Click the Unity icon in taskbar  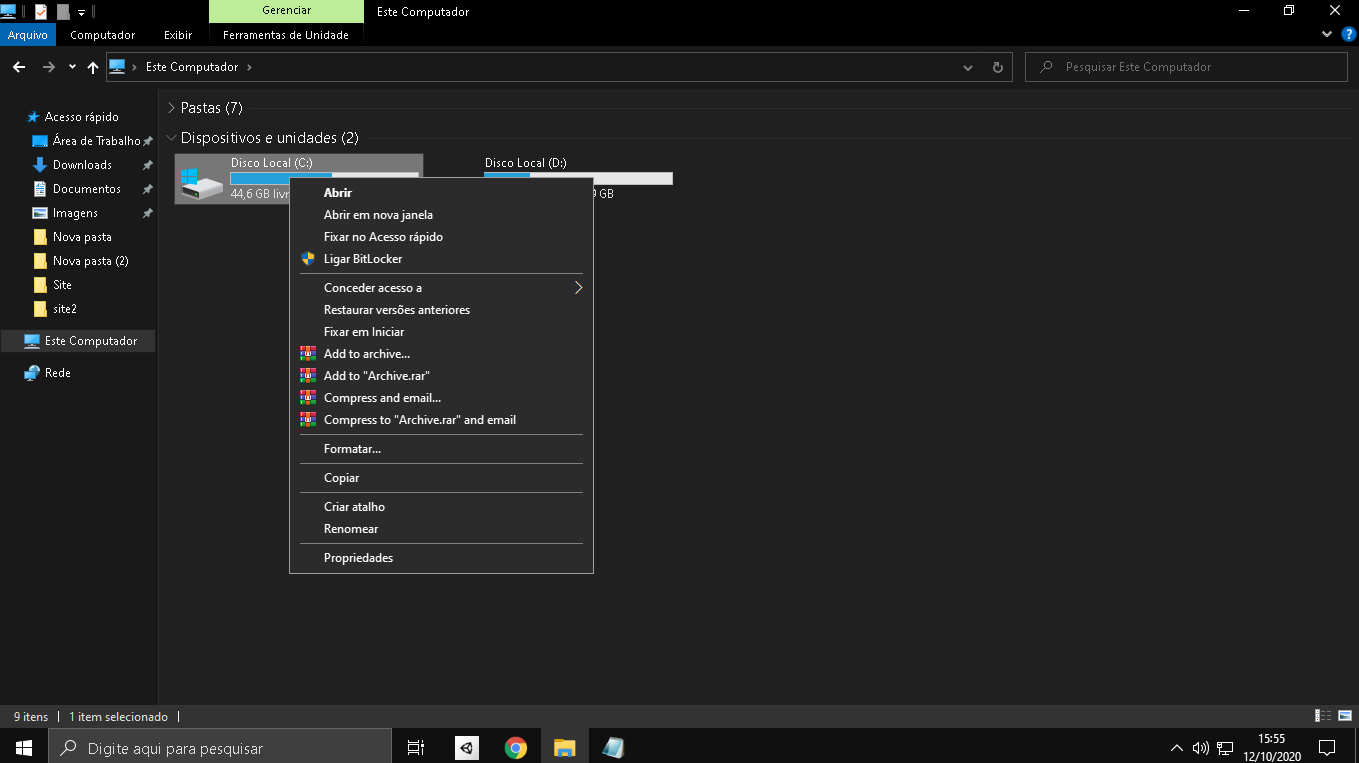coord(466,747)
